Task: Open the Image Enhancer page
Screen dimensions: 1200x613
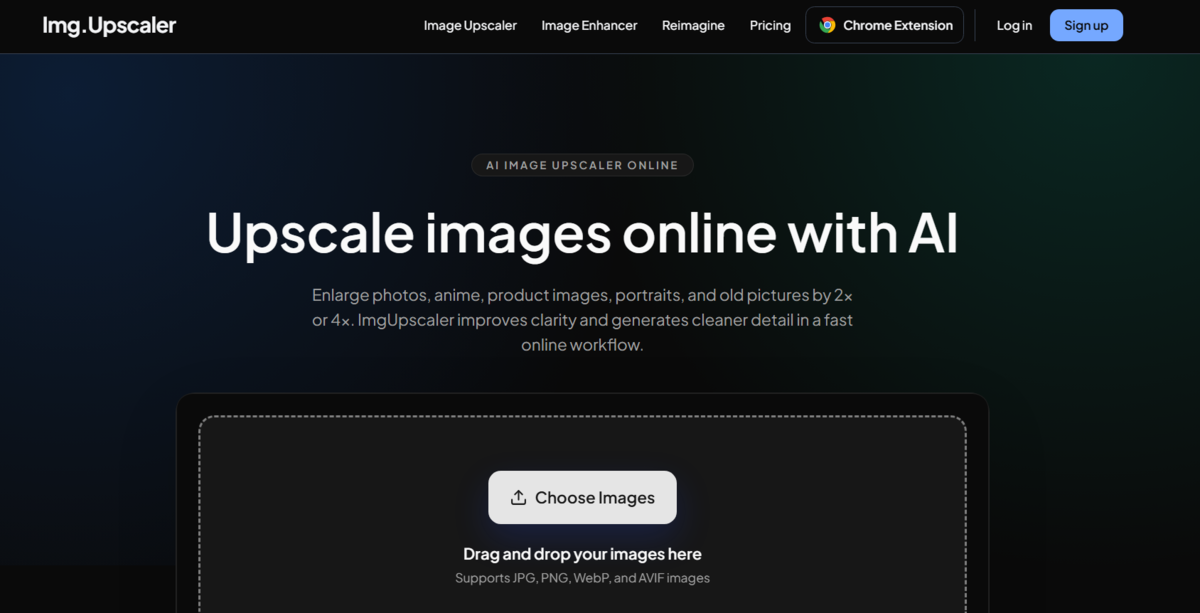Action: [589, 26]
